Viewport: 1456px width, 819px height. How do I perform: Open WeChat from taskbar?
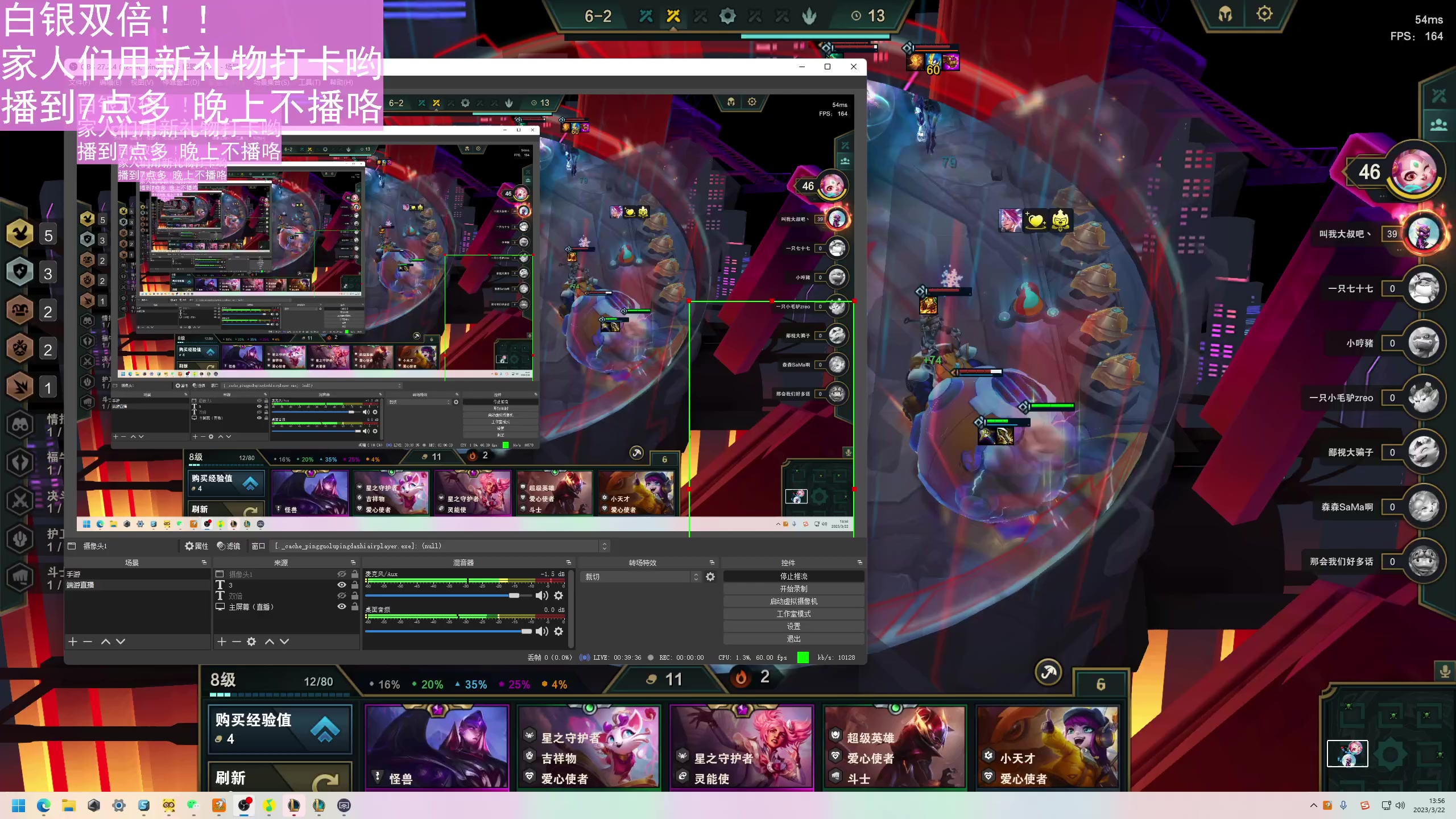pyautogui.click(x=193, y=805)
